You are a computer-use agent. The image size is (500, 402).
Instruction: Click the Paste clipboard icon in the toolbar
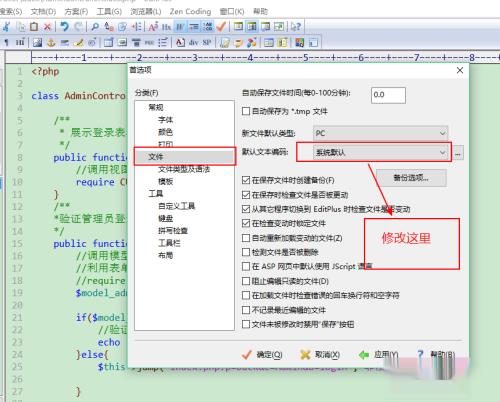tap(34, 26)
